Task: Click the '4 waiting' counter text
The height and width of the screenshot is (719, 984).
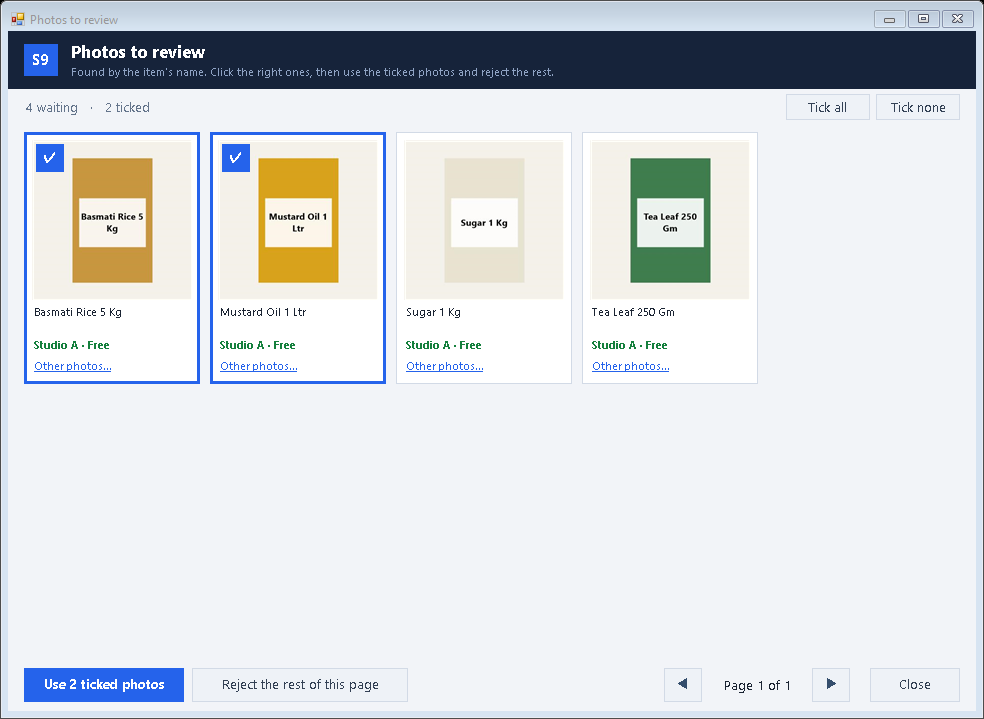Action: [51, 108]
